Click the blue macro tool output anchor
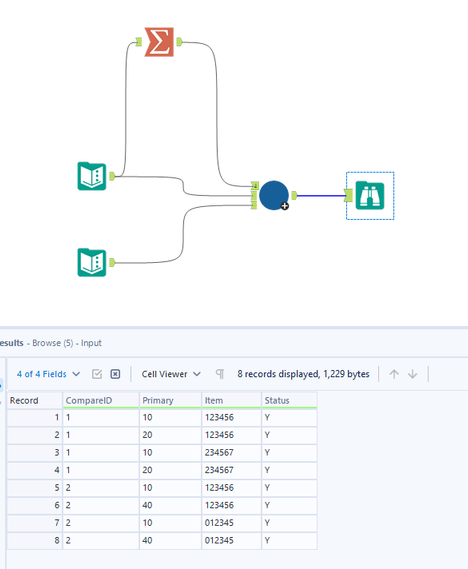Viewport: 468px width, 569px height. tap(294, 196)
